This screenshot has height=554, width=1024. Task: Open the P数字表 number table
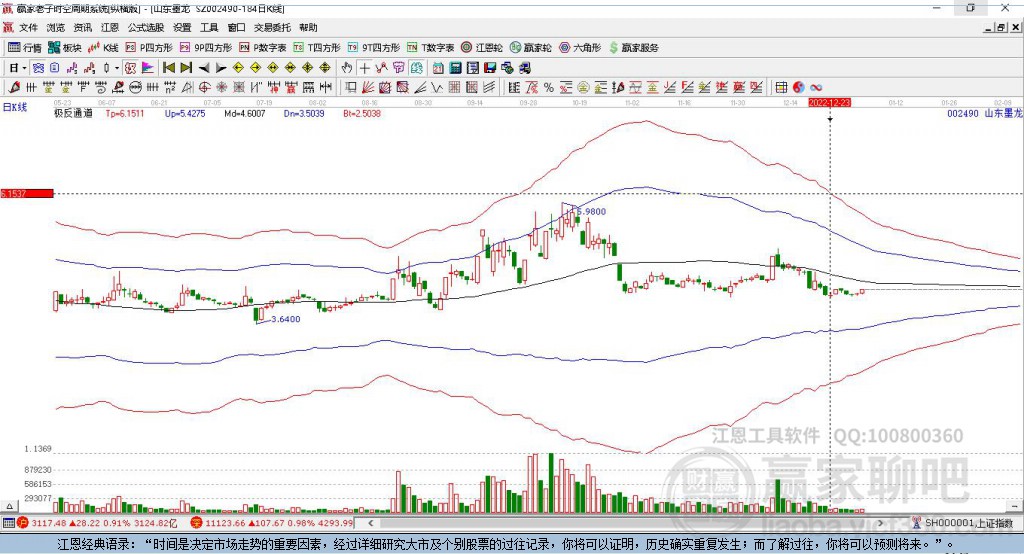pos(263,48)
